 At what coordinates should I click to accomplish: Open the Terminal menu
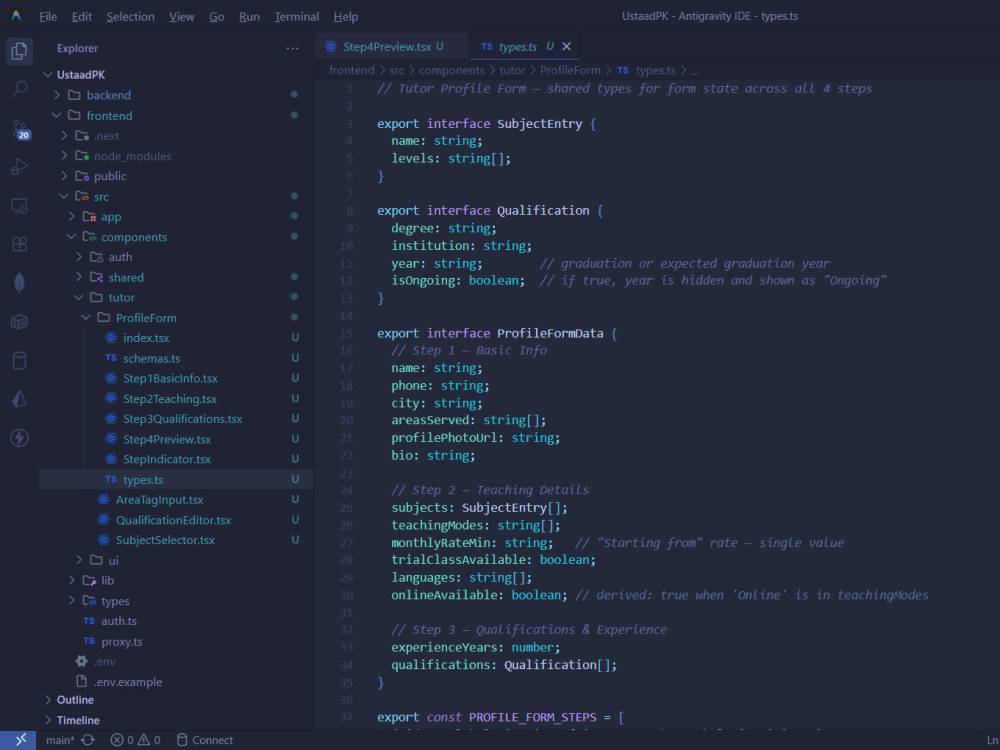297,17
